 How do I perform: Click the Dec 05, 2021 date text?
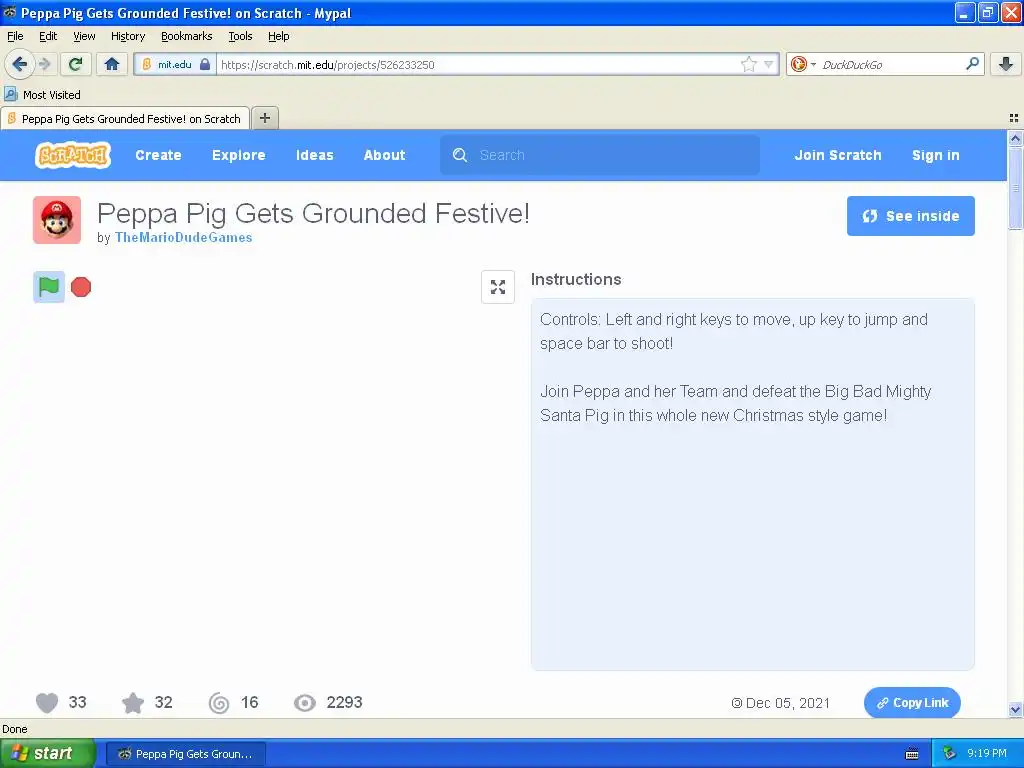788,703
